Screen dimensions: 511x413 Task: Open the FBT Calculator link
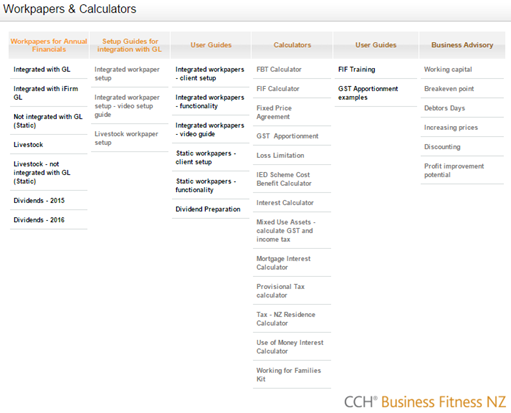[x=279, y=69]
